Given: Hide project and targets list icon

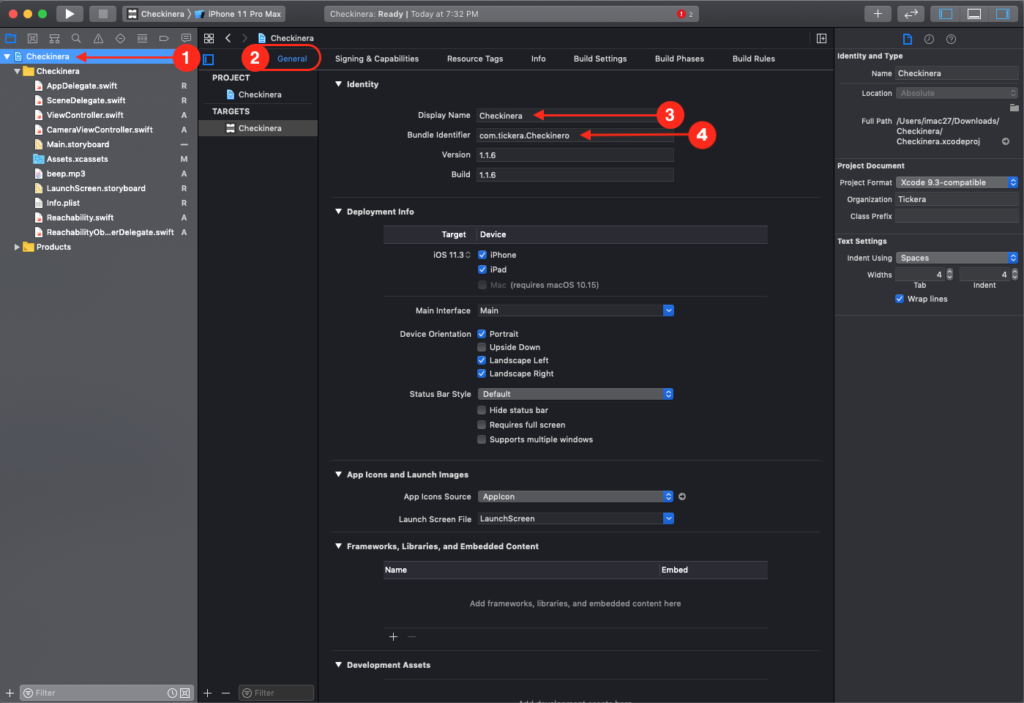Looking at the screenshot, I should tap(208, 59).
